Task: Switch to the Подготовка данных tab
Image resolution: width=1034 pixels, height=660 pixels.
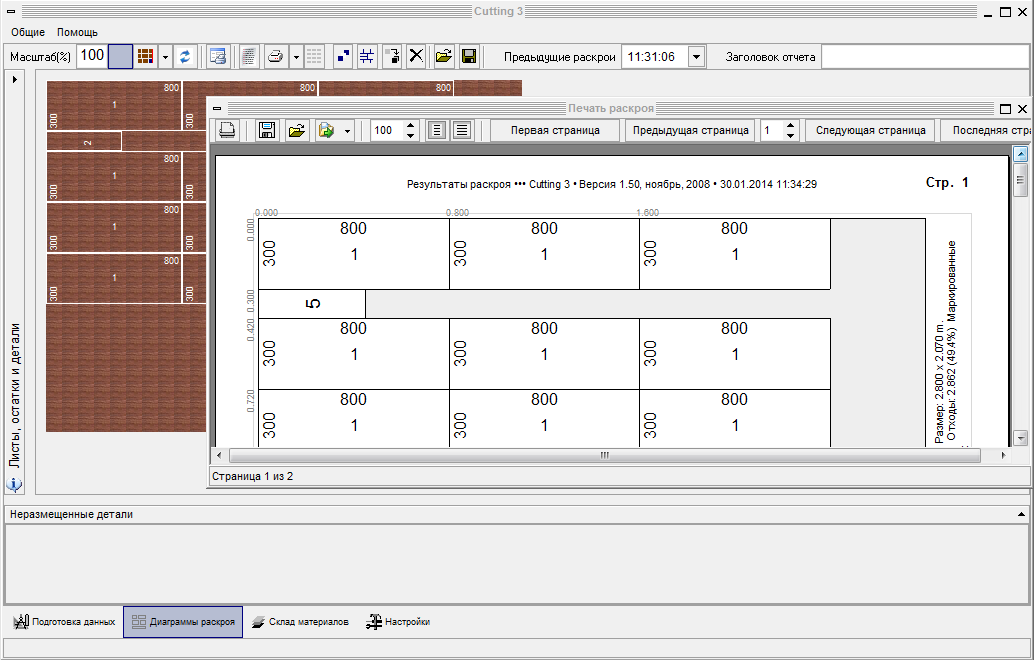Action: pos(65,622)
